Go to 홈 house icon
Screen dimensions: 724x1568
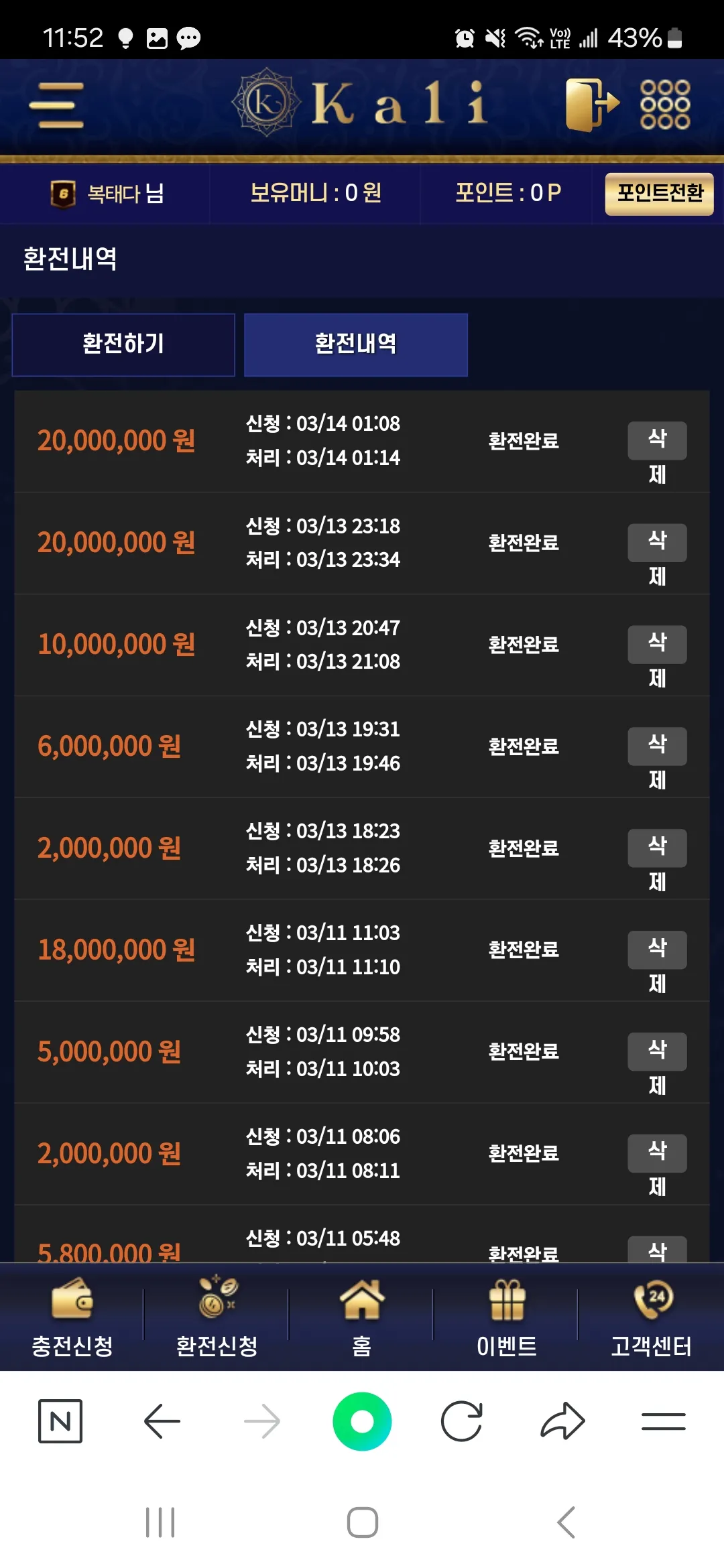click(362, 1299)
